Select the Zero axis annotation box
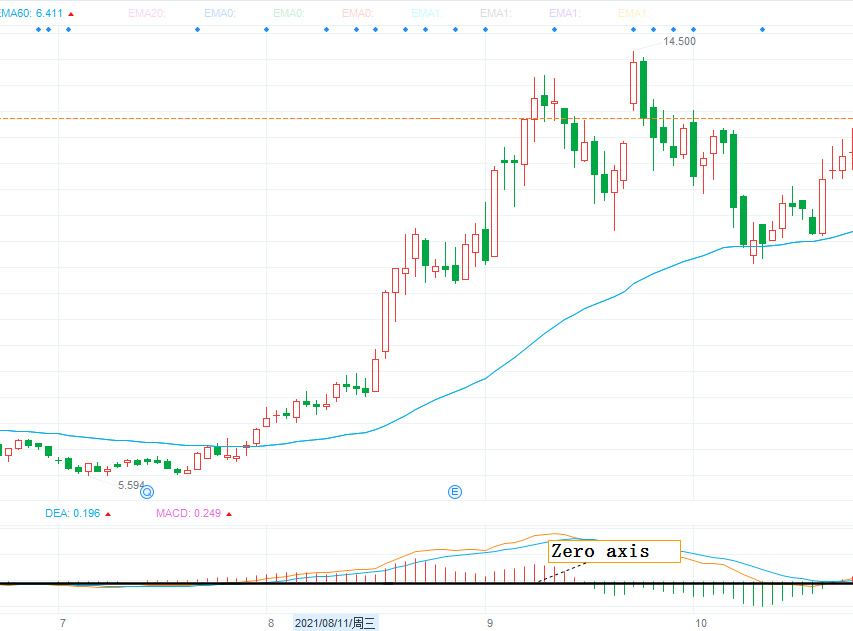Screen dimensions: 853x631 [614, 551]
